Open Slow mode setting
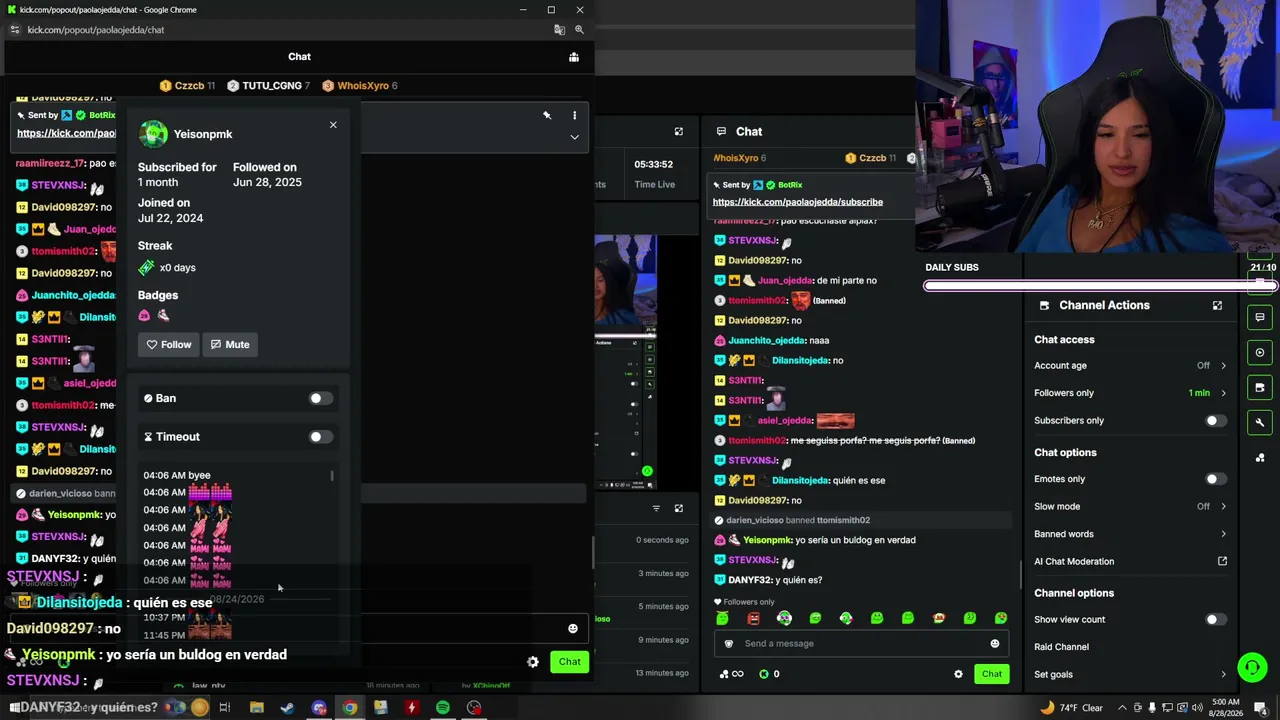This screenshot has height=720, width=1280. click(x=1130, y=507)
